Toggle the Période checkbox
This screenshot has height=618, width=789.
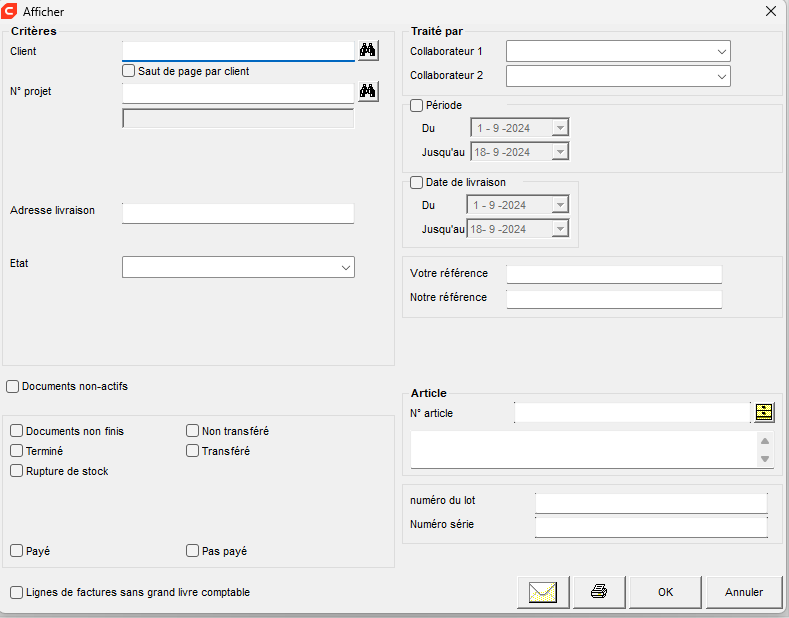(417, 106)
